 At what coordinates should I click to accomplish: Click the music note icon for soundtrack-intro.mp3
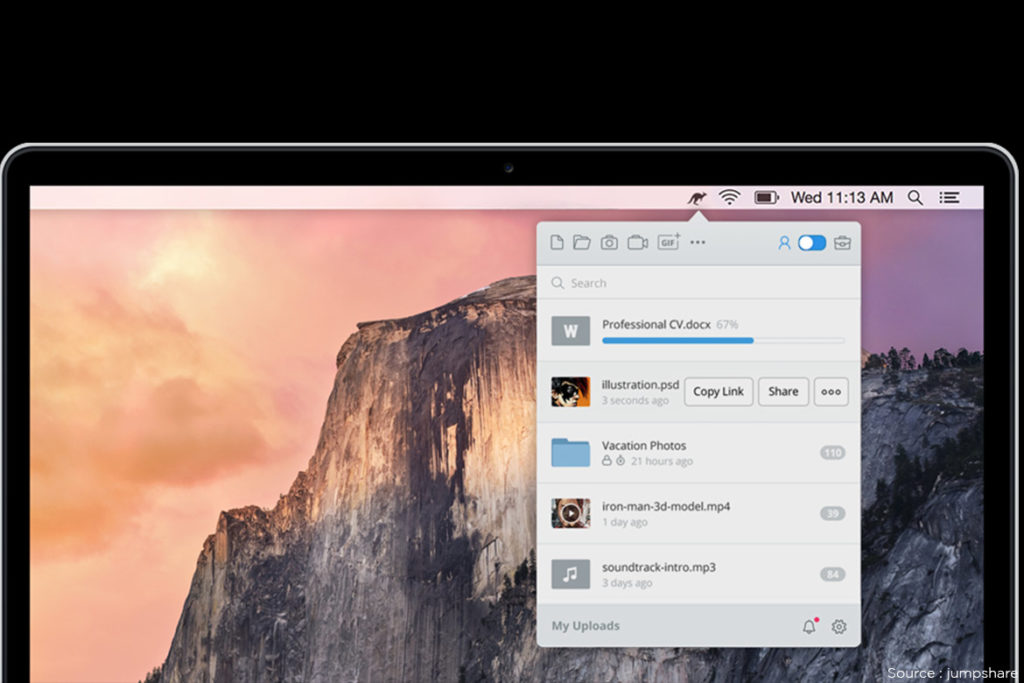(570, 574)
